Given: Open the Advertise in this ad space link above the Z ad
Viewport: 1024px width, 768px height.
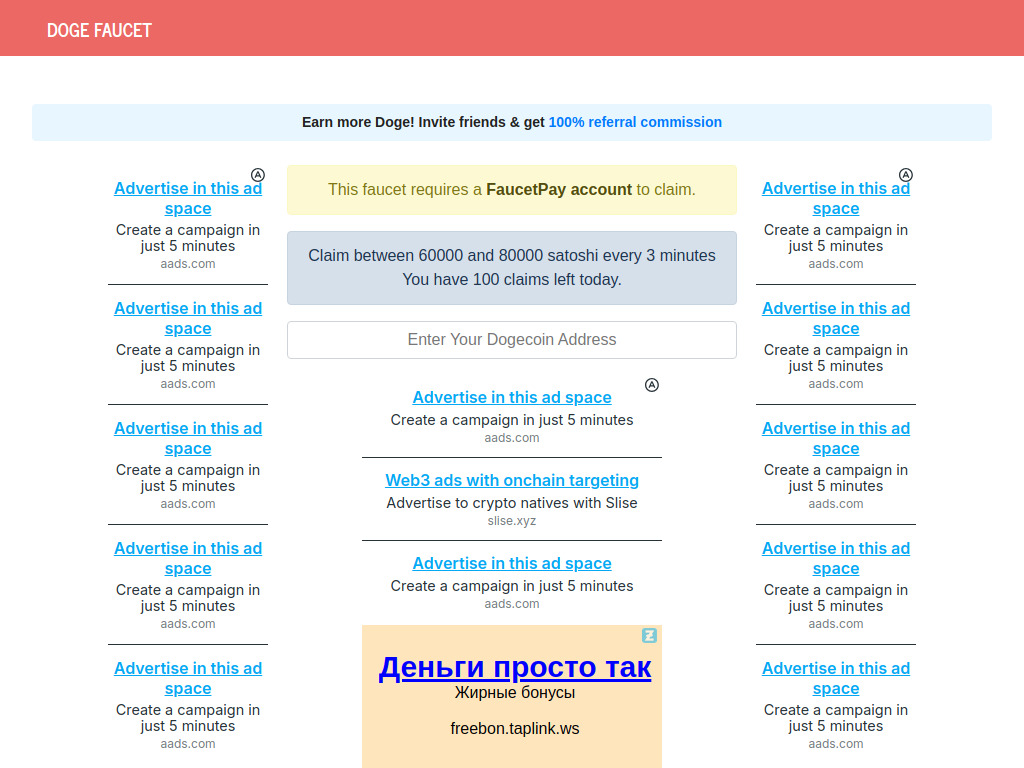Looking at the screenshot, I should pos(512,563).
